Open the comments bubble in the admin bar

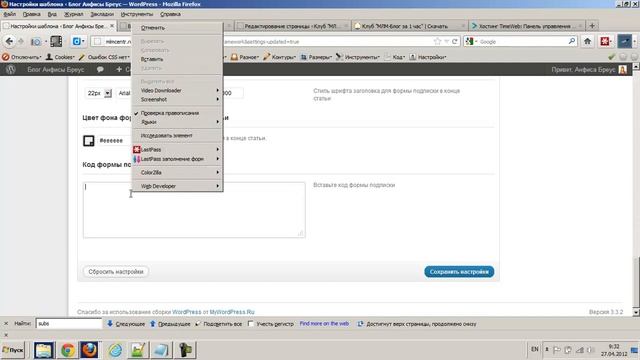tap(100, 69)
